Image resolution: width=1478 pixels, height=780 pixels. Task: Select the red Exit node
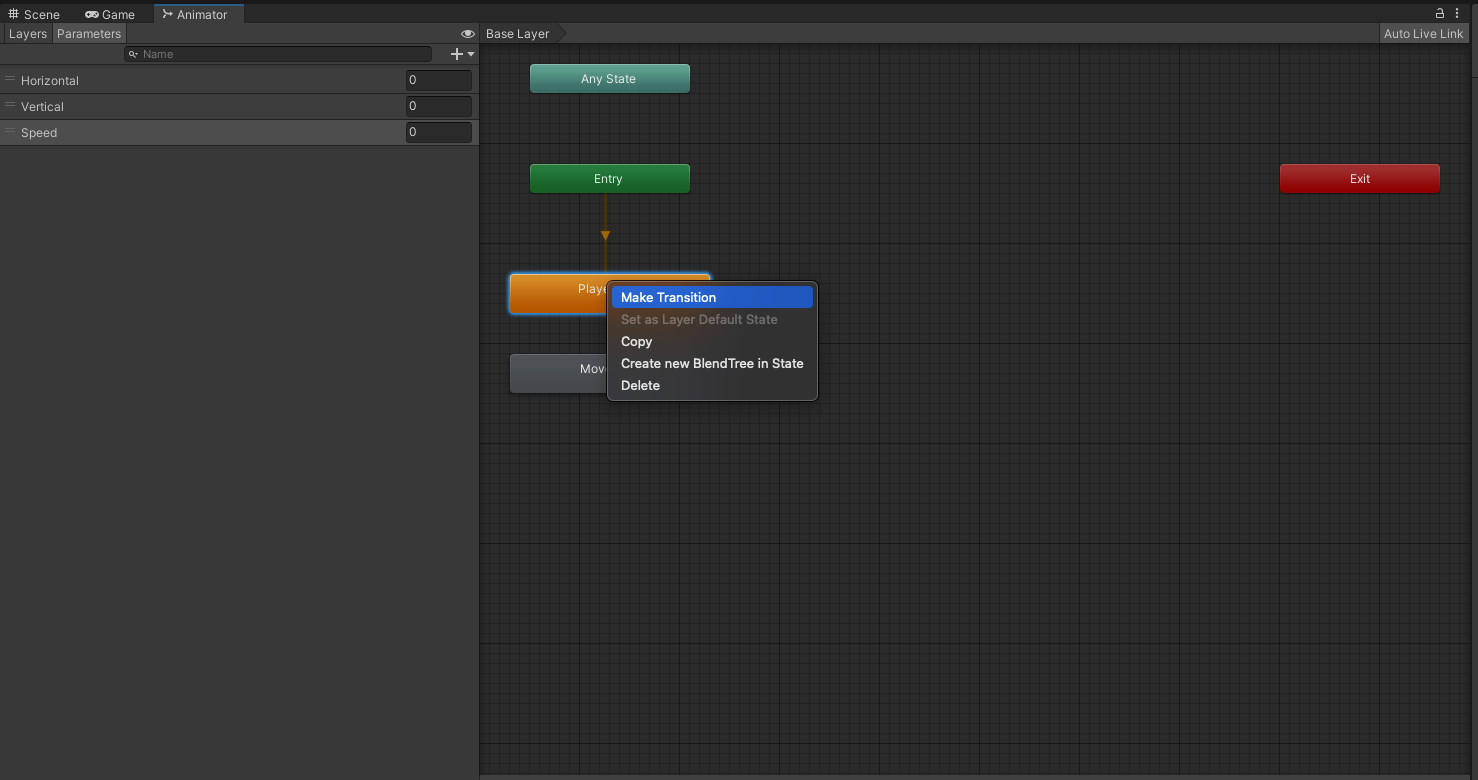tap(1359, 179)
